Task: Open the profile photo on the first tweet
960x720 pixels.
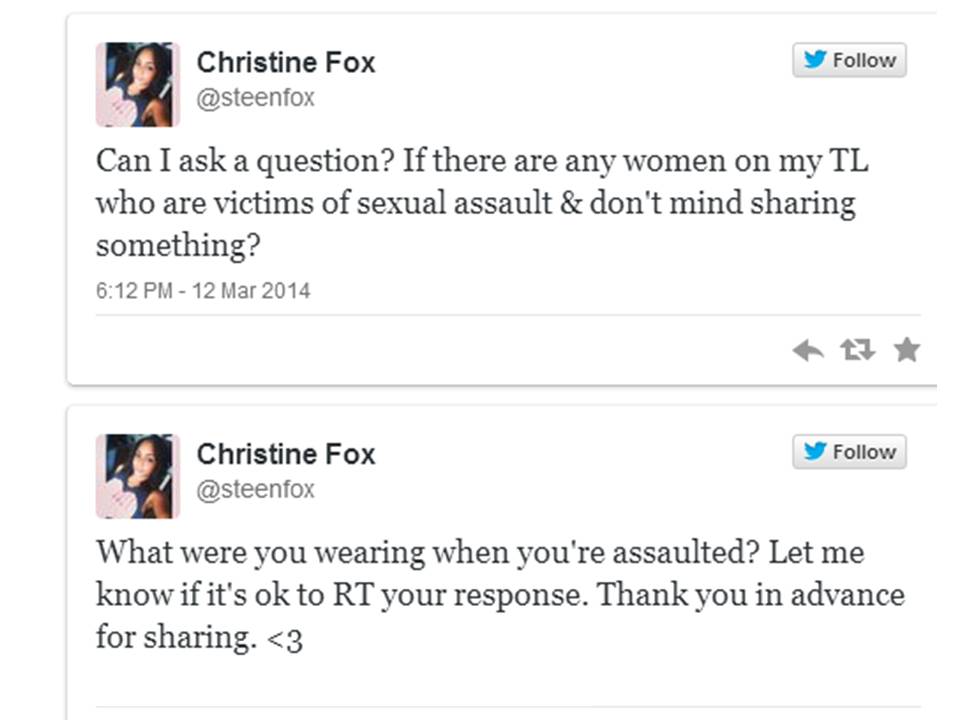Action: point(138,84)
